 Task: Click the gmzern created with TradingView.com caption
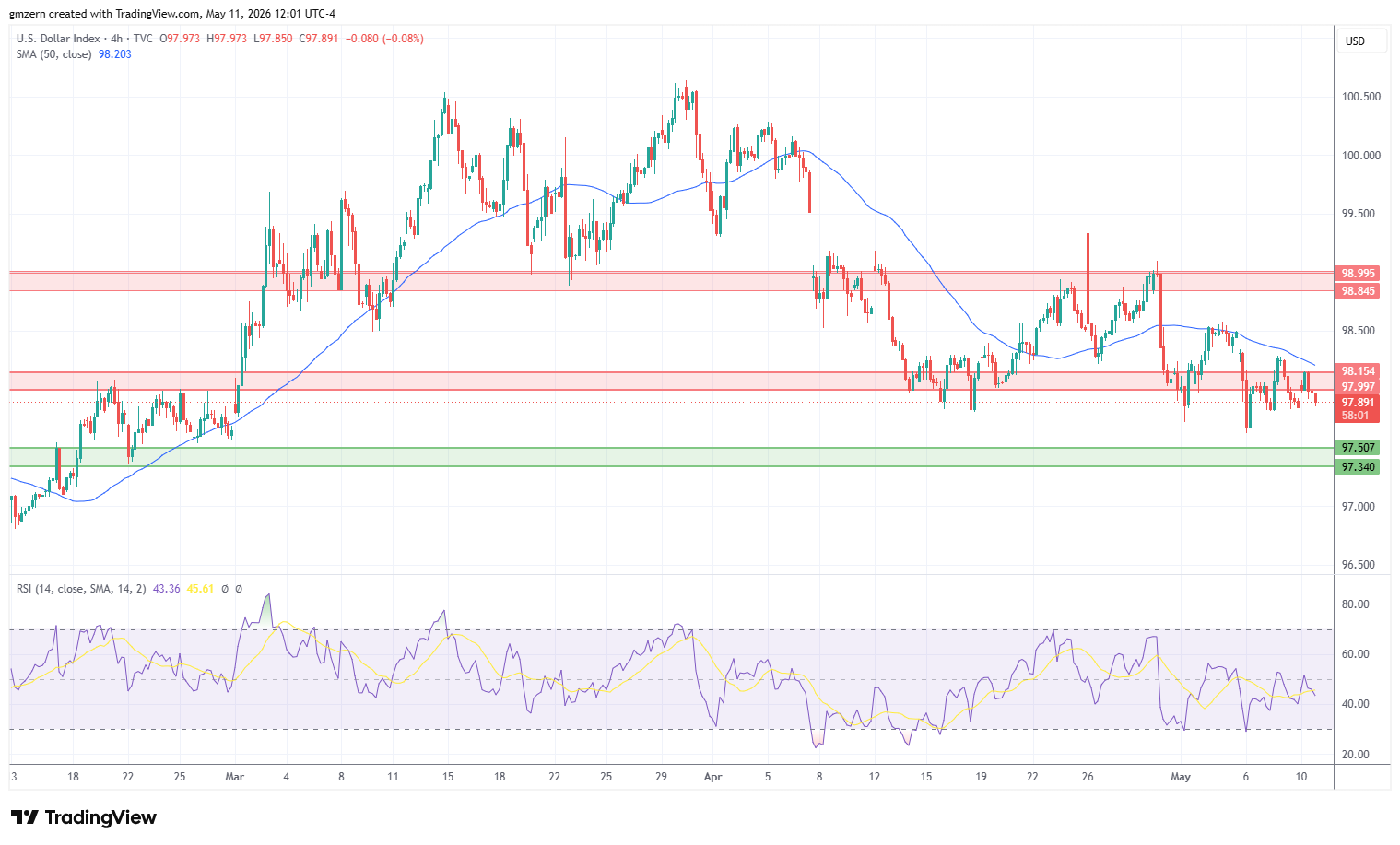pyautogui.click(x=172, y=14)
